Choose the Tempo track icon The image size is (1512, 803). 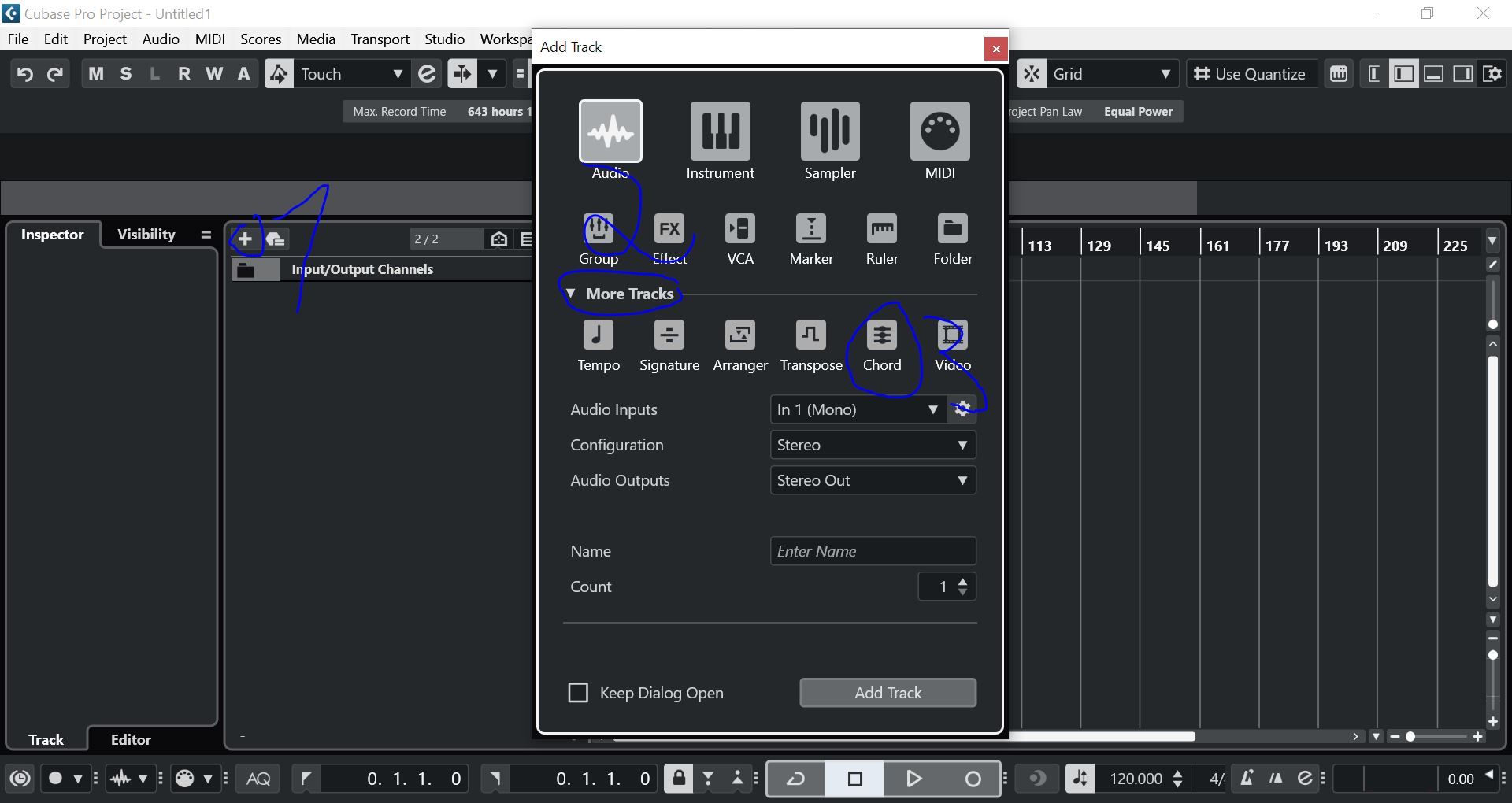[x=598, y=335]
